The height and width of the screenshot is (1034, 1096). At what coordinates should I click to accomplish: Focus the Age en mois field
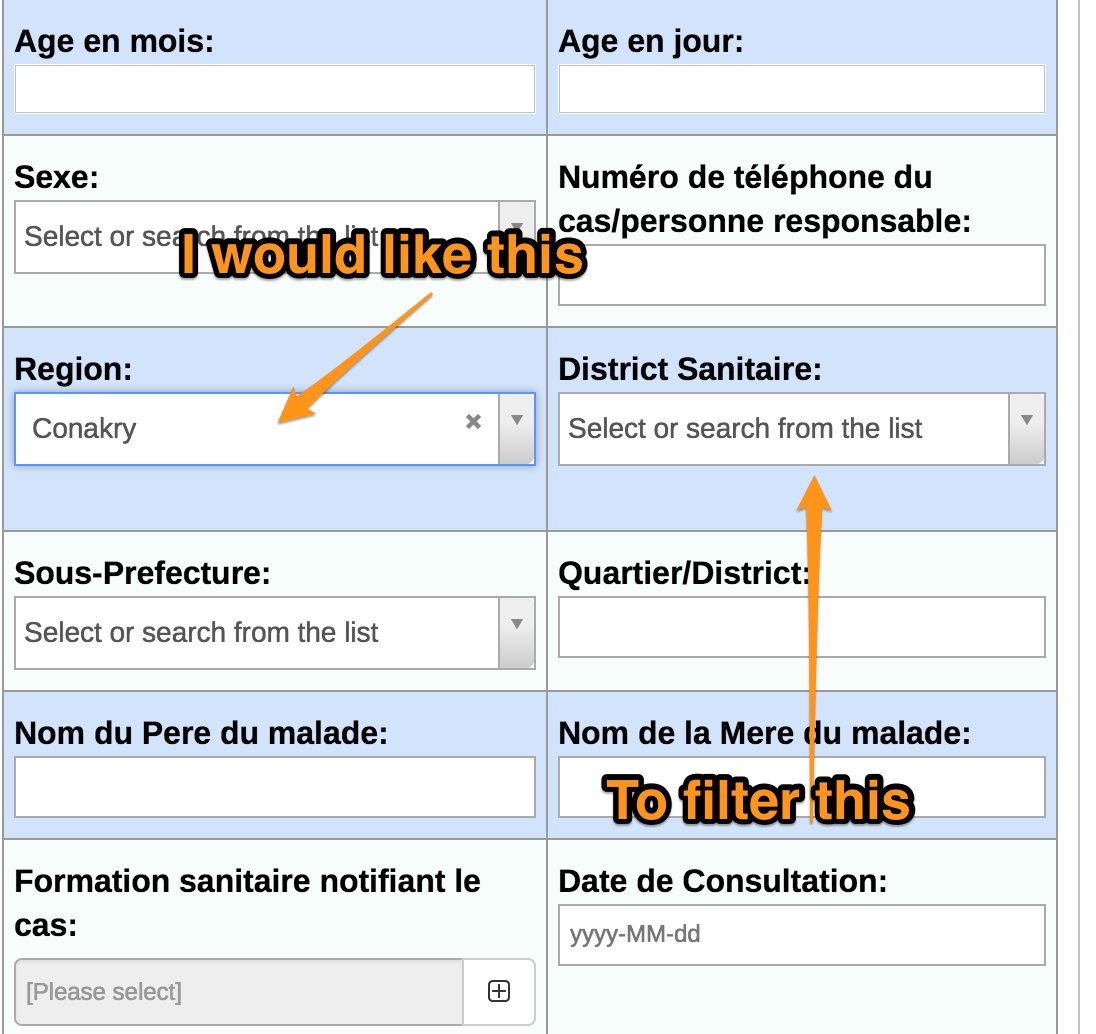tap(275, 89)
